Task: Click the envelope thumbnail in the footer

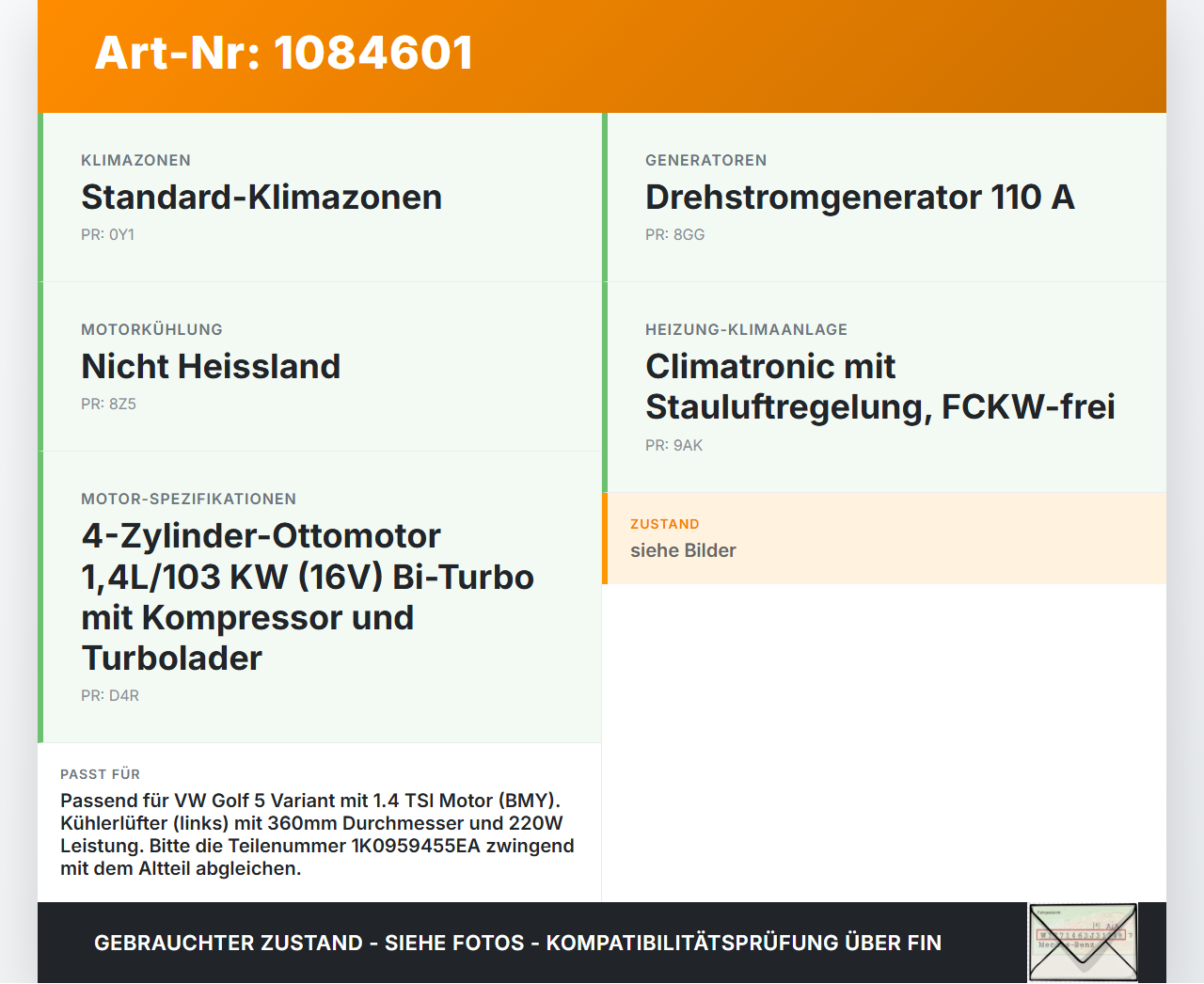Action: [1083, 943]
